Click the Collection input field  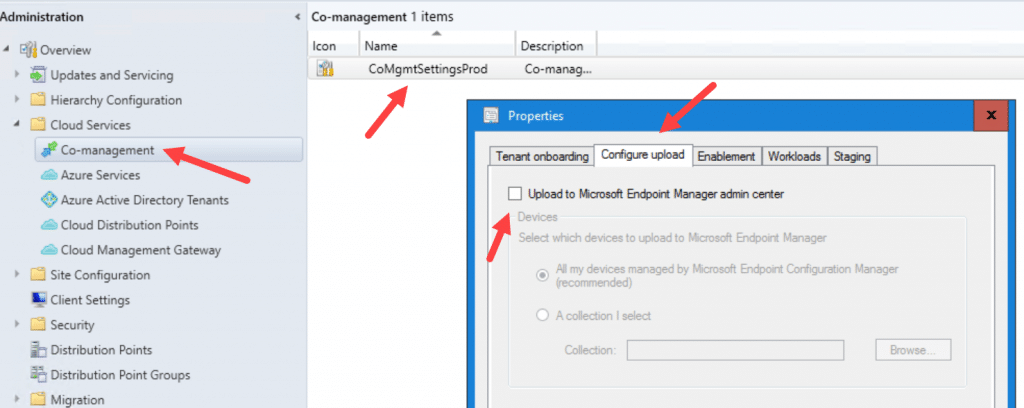click(x=735, y=350)
